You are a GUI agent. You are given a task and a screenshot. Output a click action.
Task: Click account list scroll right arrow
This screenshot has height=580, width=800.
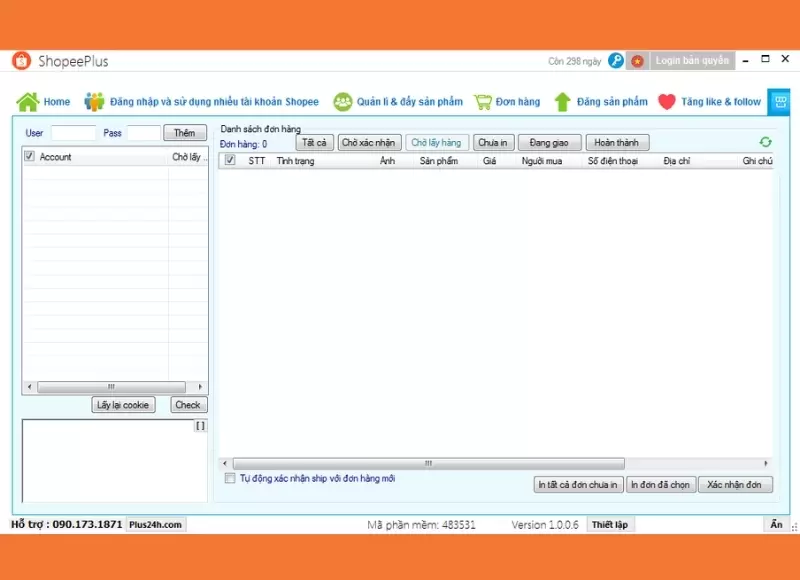pos(200,387)
